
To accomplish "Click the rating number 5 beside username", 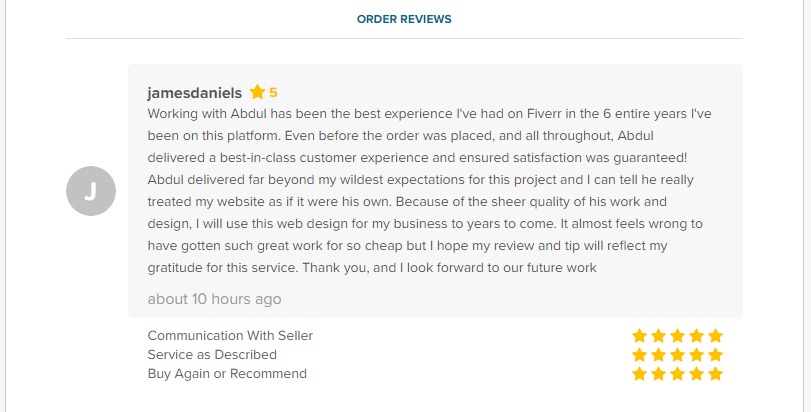I will pyautogui.click(x=273, y=93).
